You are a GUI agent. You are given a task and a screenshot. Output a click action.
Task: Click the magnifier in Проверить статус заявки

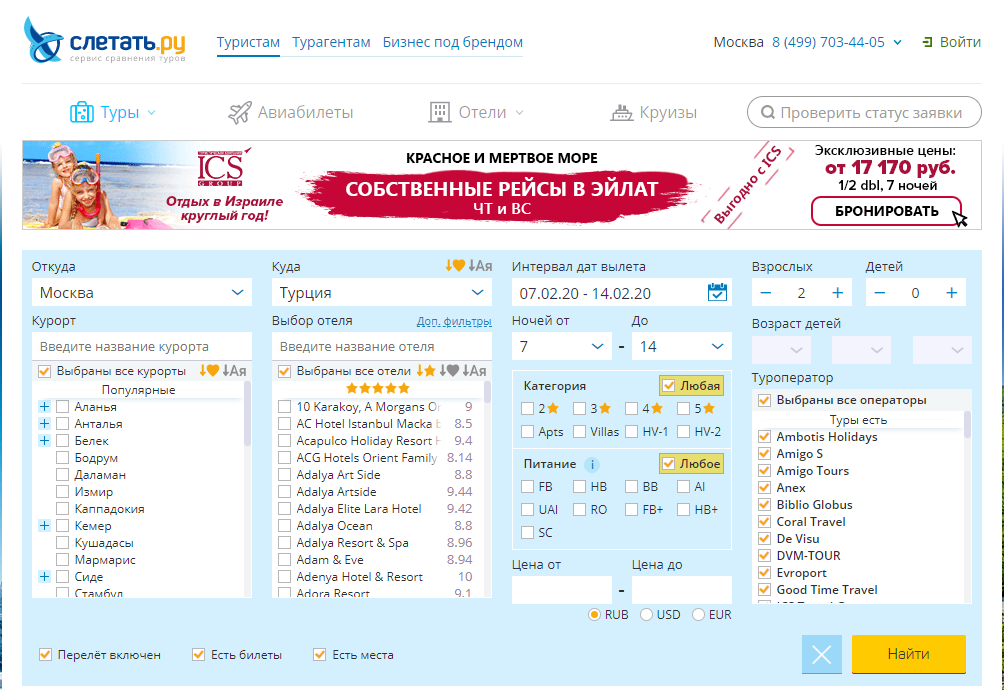pos(767,113)
